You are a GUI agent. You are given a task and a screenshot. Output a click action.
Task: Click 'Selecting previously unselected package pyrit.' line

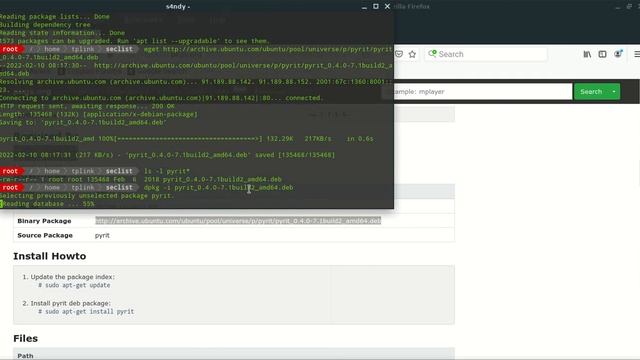click(x=87, y=196)
